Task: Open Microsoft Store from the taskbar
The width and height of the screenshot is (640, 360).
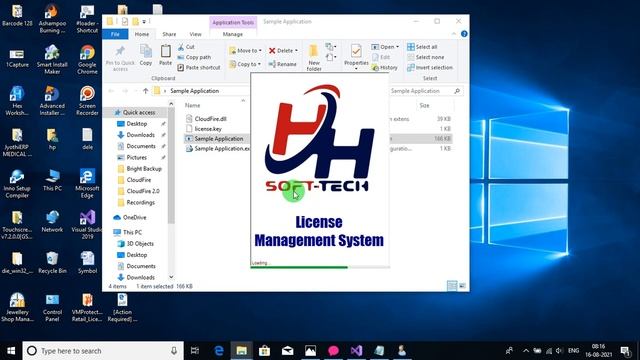Action: click(x=264, y=351)
